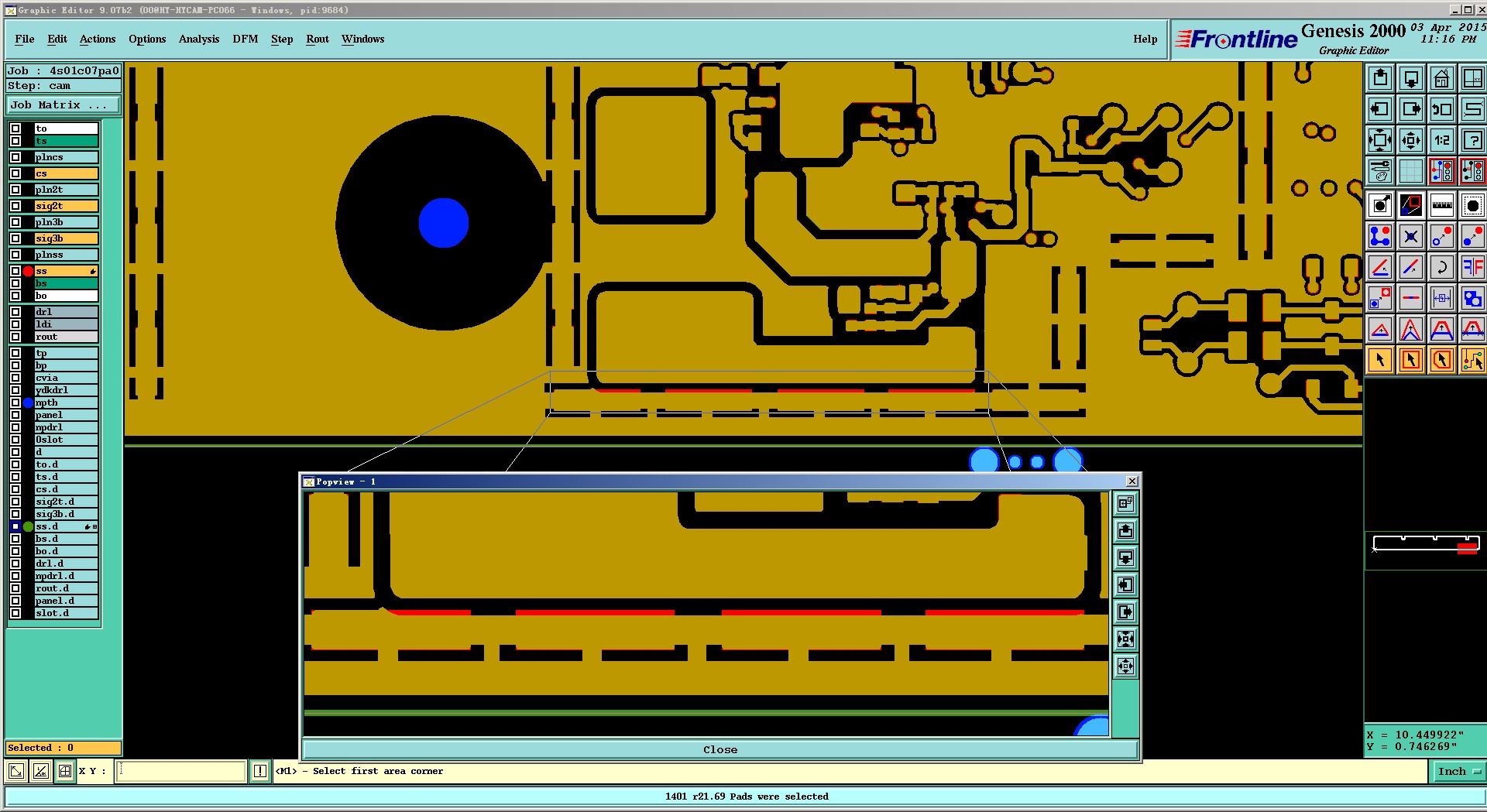This screenshot has width=1487, height=812.
Task: Open the Edit menu
Action: 57,39
